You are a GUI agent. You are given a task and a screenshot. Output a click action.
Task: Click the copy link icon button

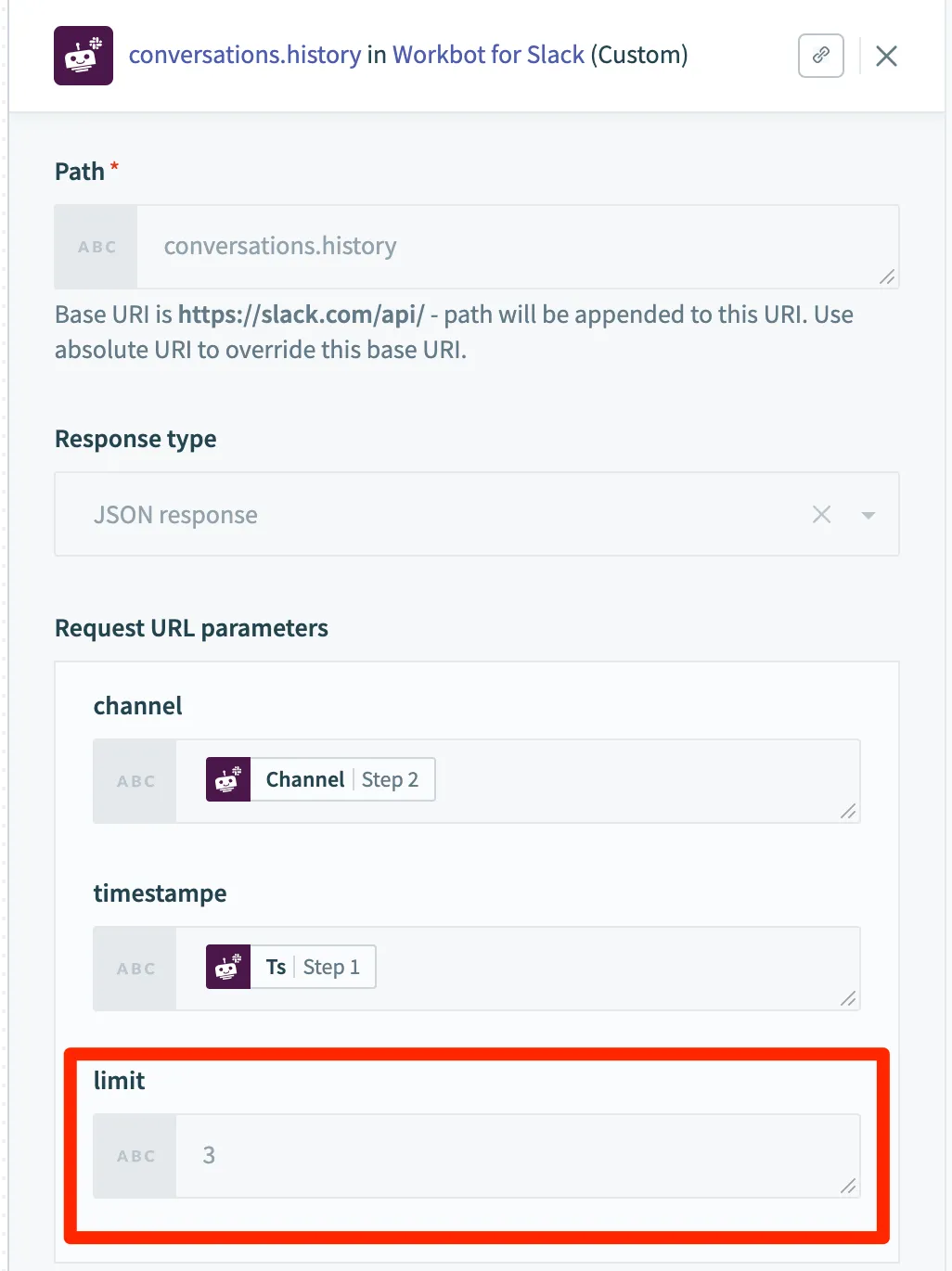pyautogui.click(x=821, y=56)
